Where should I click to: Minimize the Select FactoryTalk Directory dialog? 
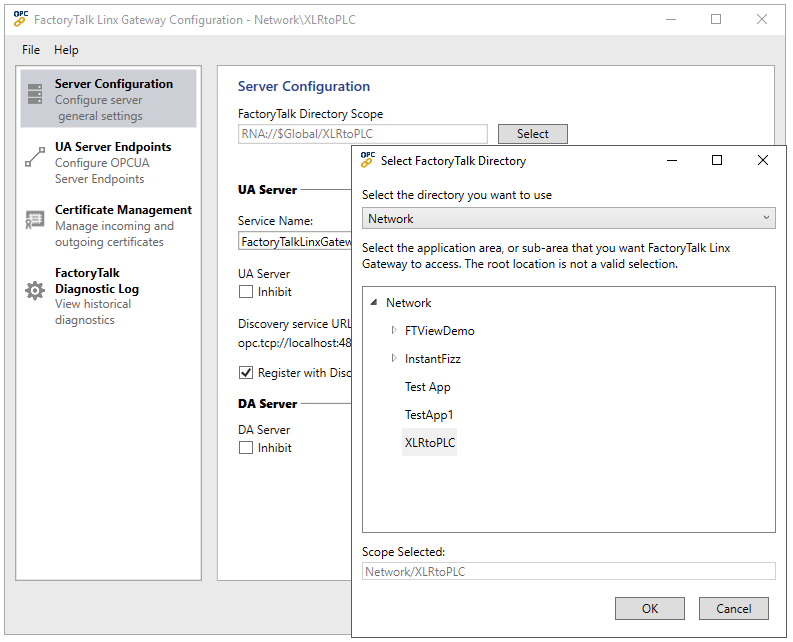pyautogui.click(x=672, y=160)
